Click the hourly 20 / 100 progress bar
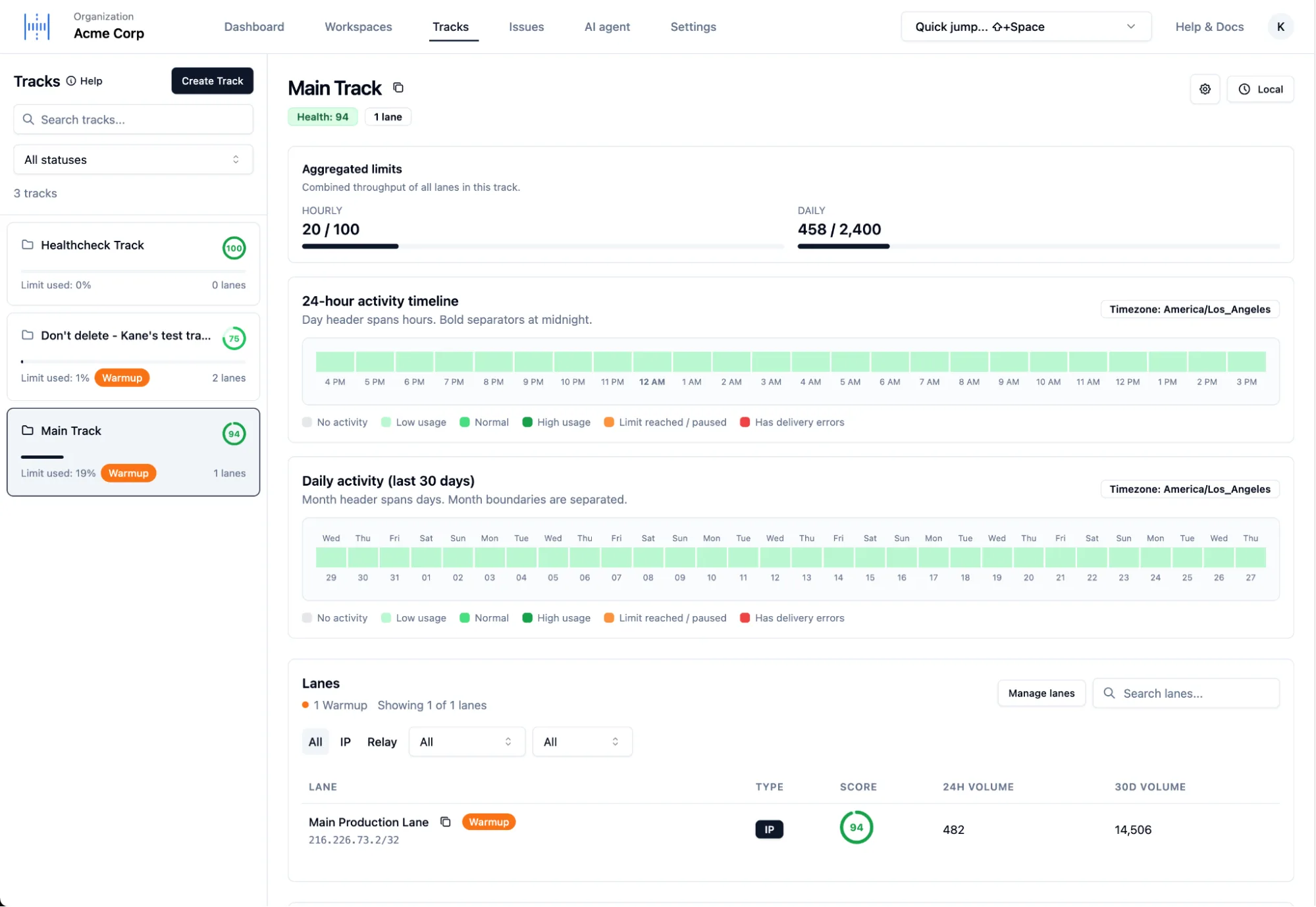Image resolution: width=1316 pixels, height=907 pixels. [542, 246]
